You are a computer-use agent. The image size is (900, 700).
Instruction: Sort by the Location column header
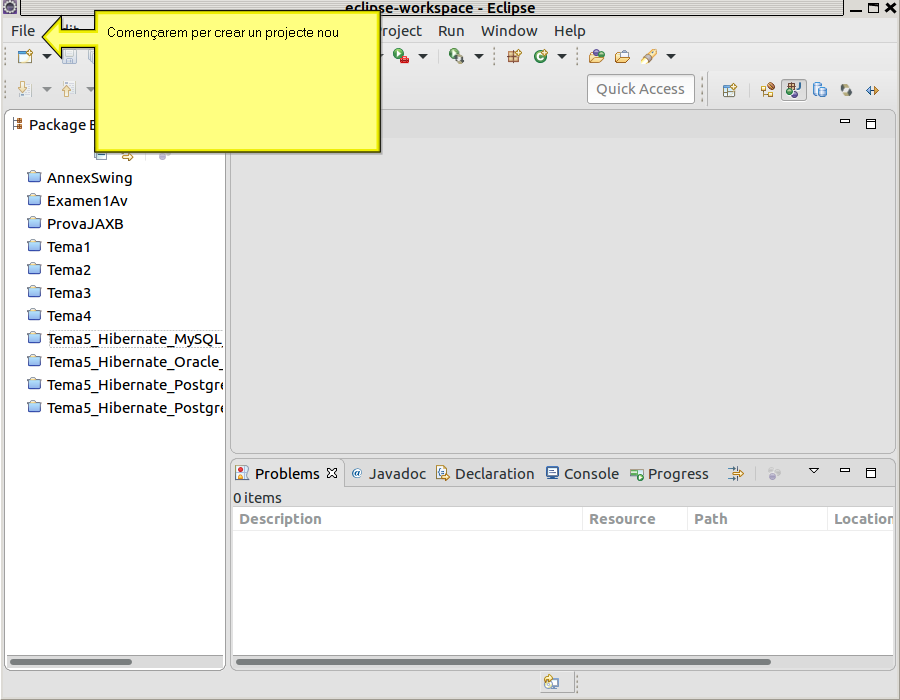pos(860,519)
